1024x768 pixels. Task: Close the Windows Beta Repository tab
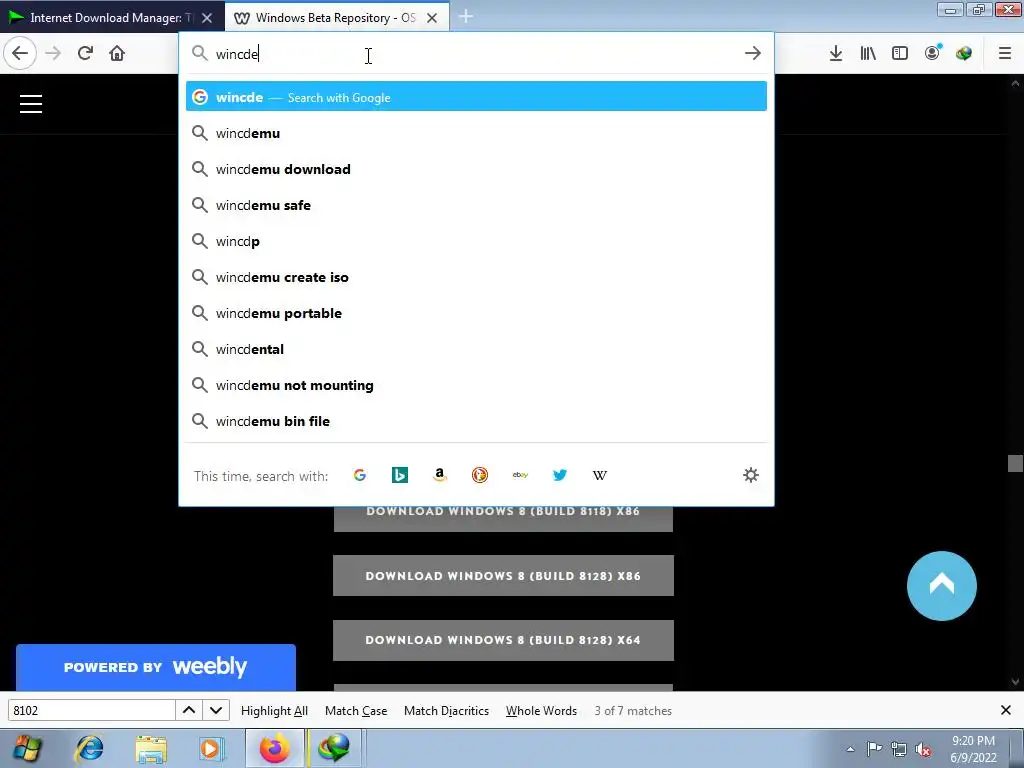(x=432, y=18)
